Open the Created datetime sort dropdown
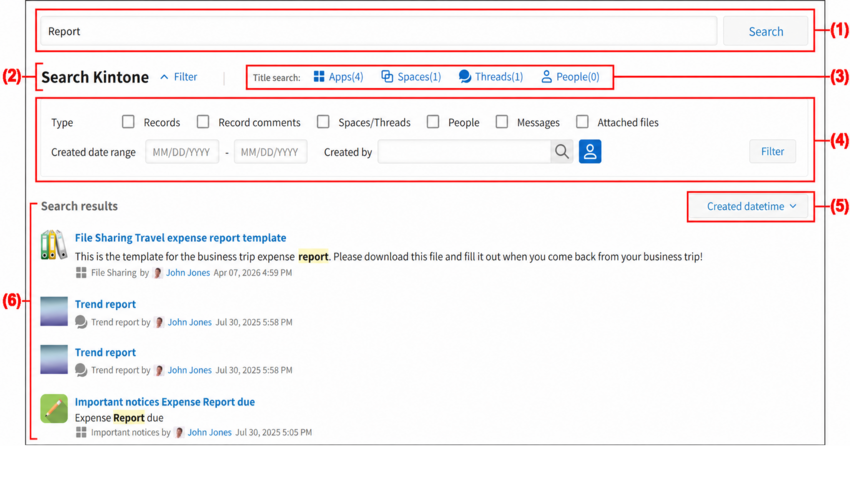 751,206
